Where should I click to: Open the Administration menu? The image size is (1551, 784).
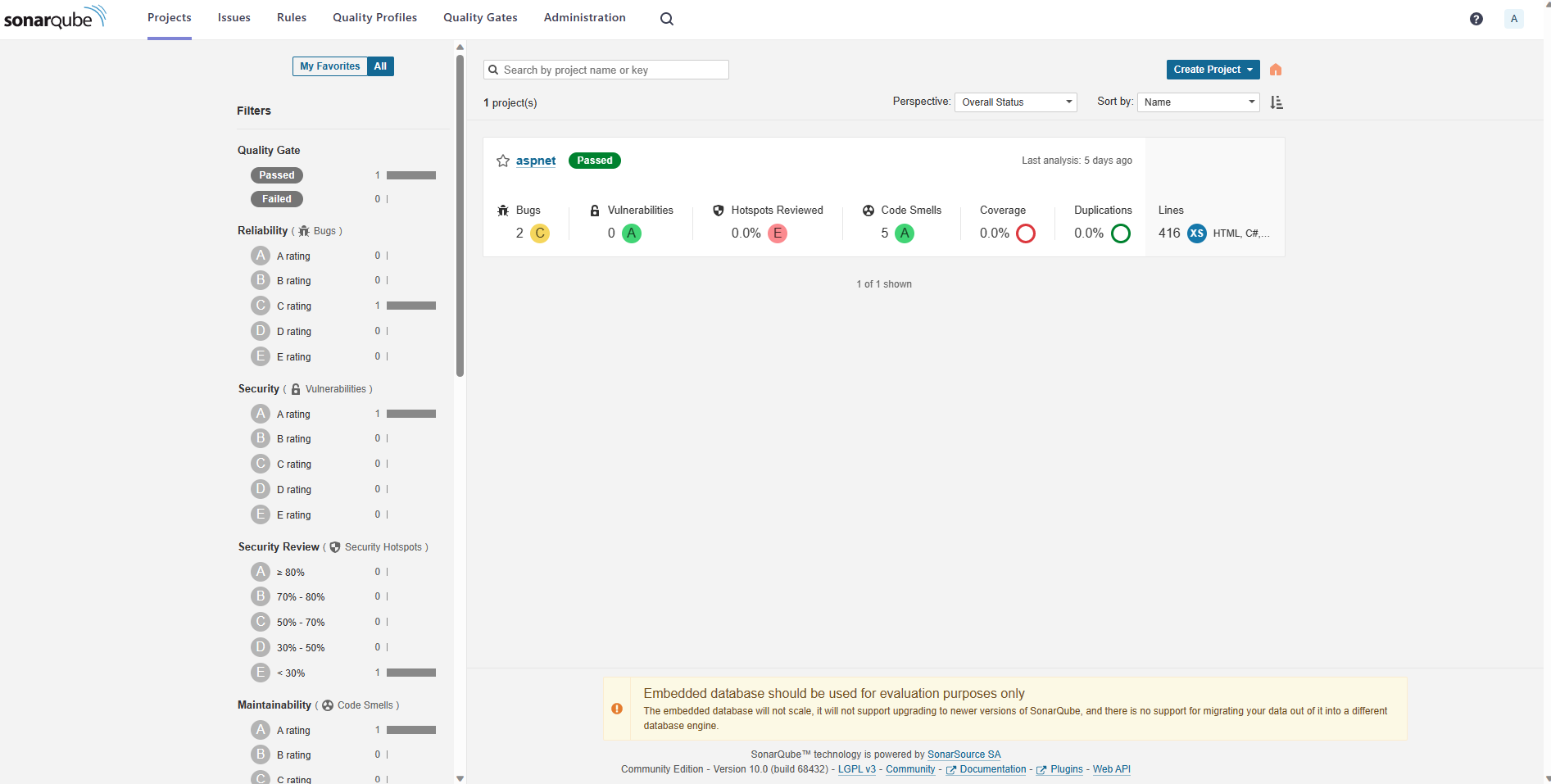click(585, 18)
